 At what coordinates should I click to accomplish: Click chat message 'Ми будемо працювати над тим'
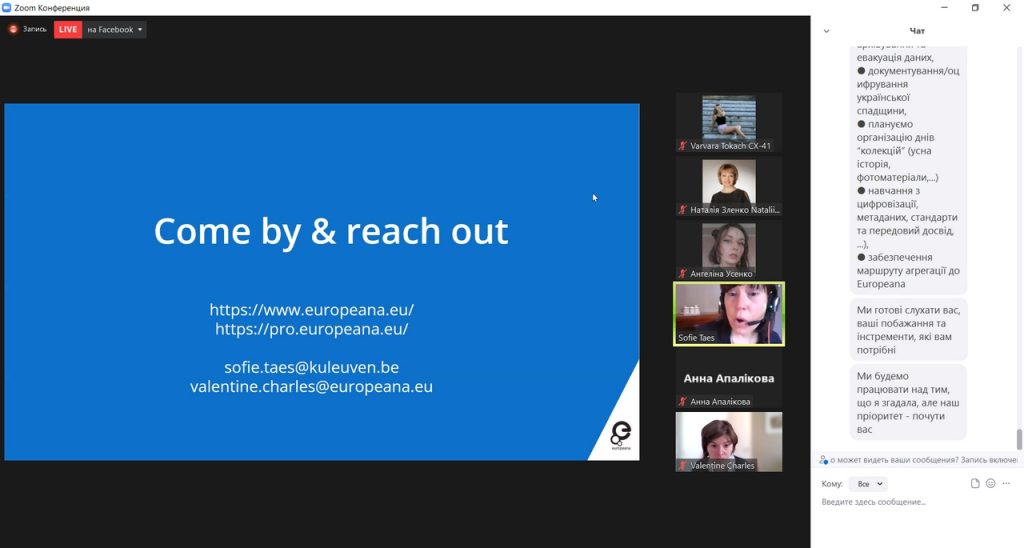908,402
